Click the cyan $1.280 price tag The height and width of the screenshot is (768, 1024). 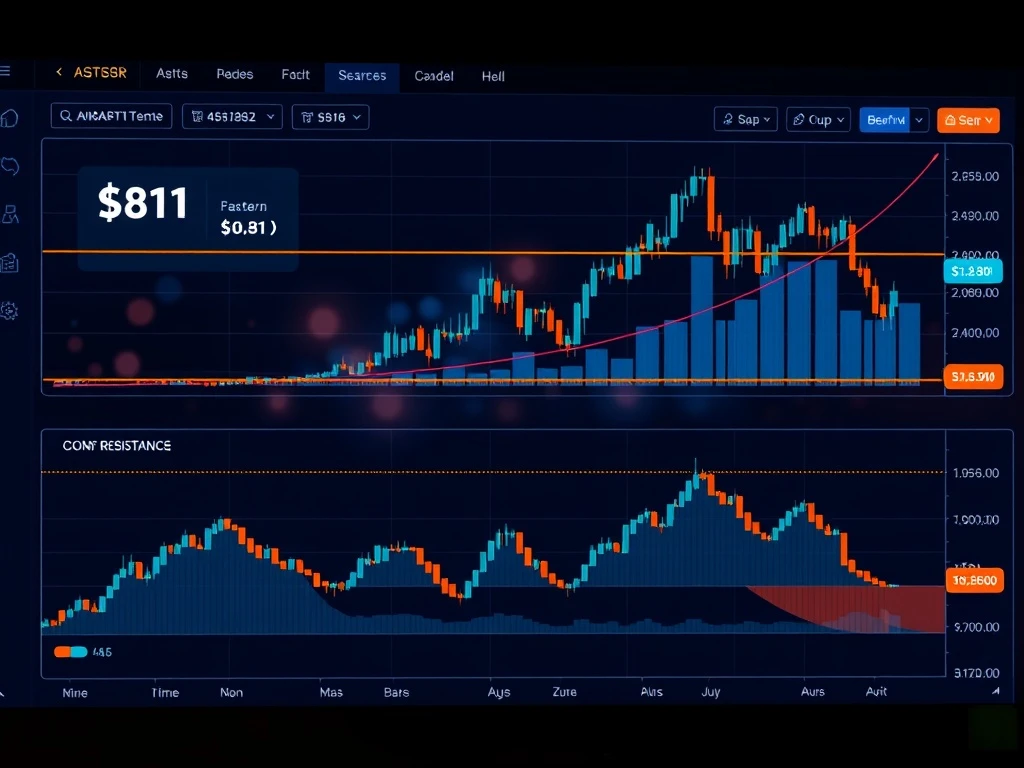click(973, 270)
